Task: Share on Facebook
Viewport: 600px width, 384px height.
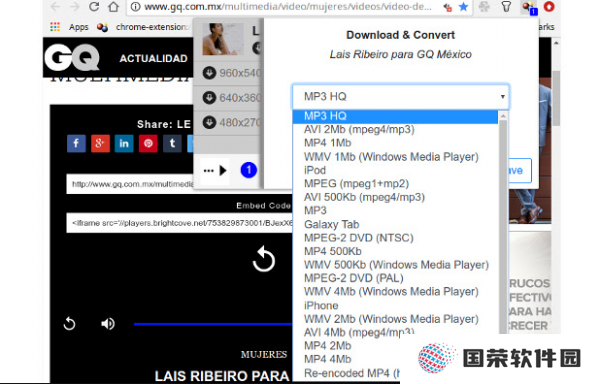Action: pos(76,143)
